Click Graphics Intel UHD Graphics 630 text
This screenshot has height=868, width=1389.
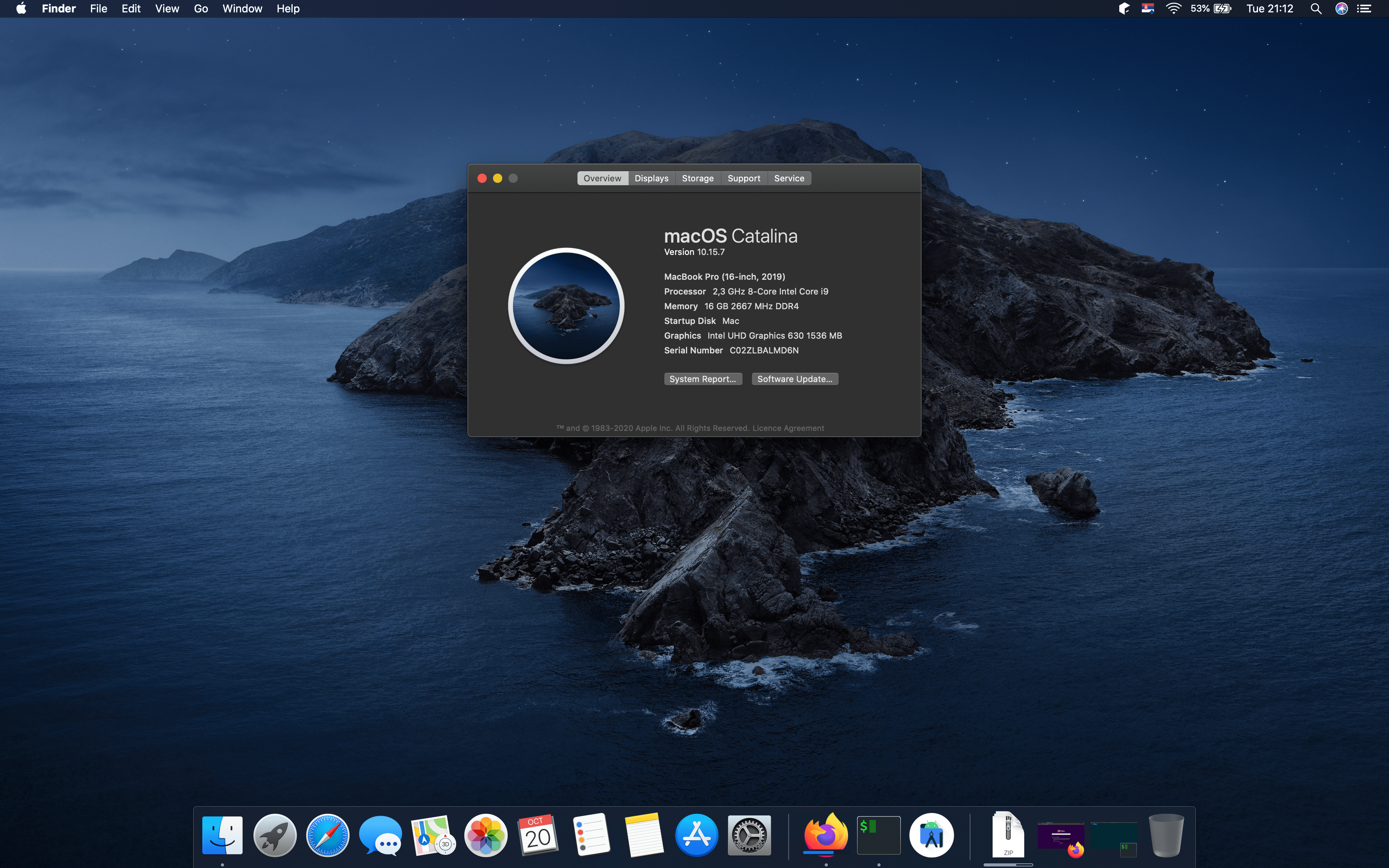tap(753, 336)
